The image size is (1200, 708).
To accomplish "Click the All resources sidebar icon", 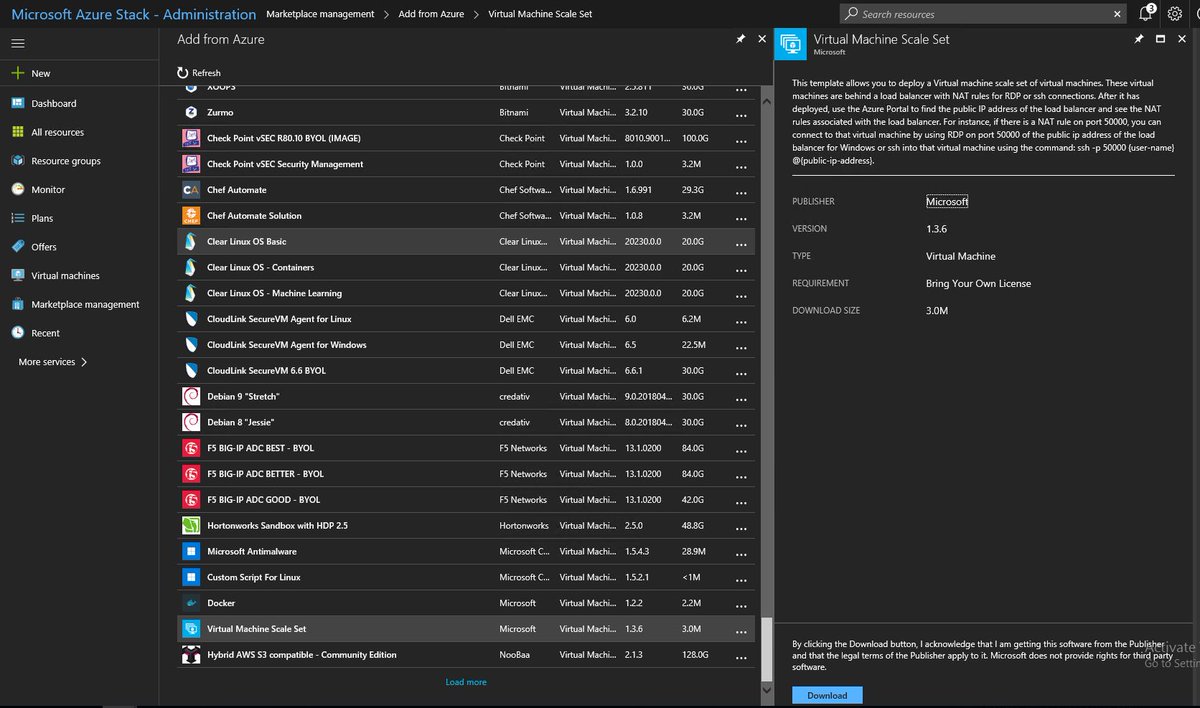I will (x=19, y=132).
